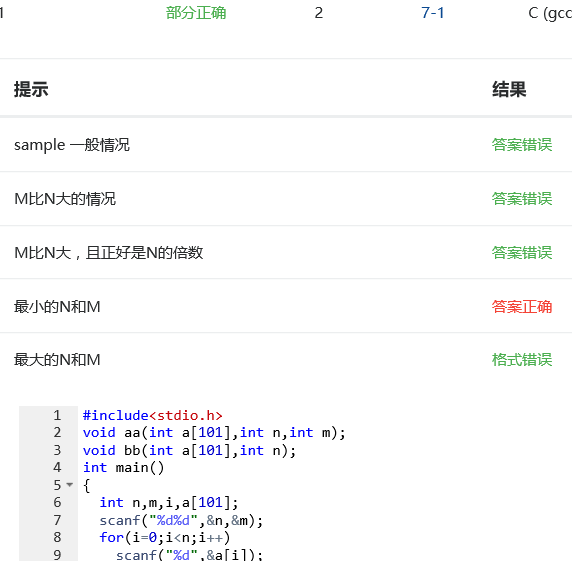
Task: Click line number 9 in the gutter
Action: pyautogui.click(x=57, y=555)
